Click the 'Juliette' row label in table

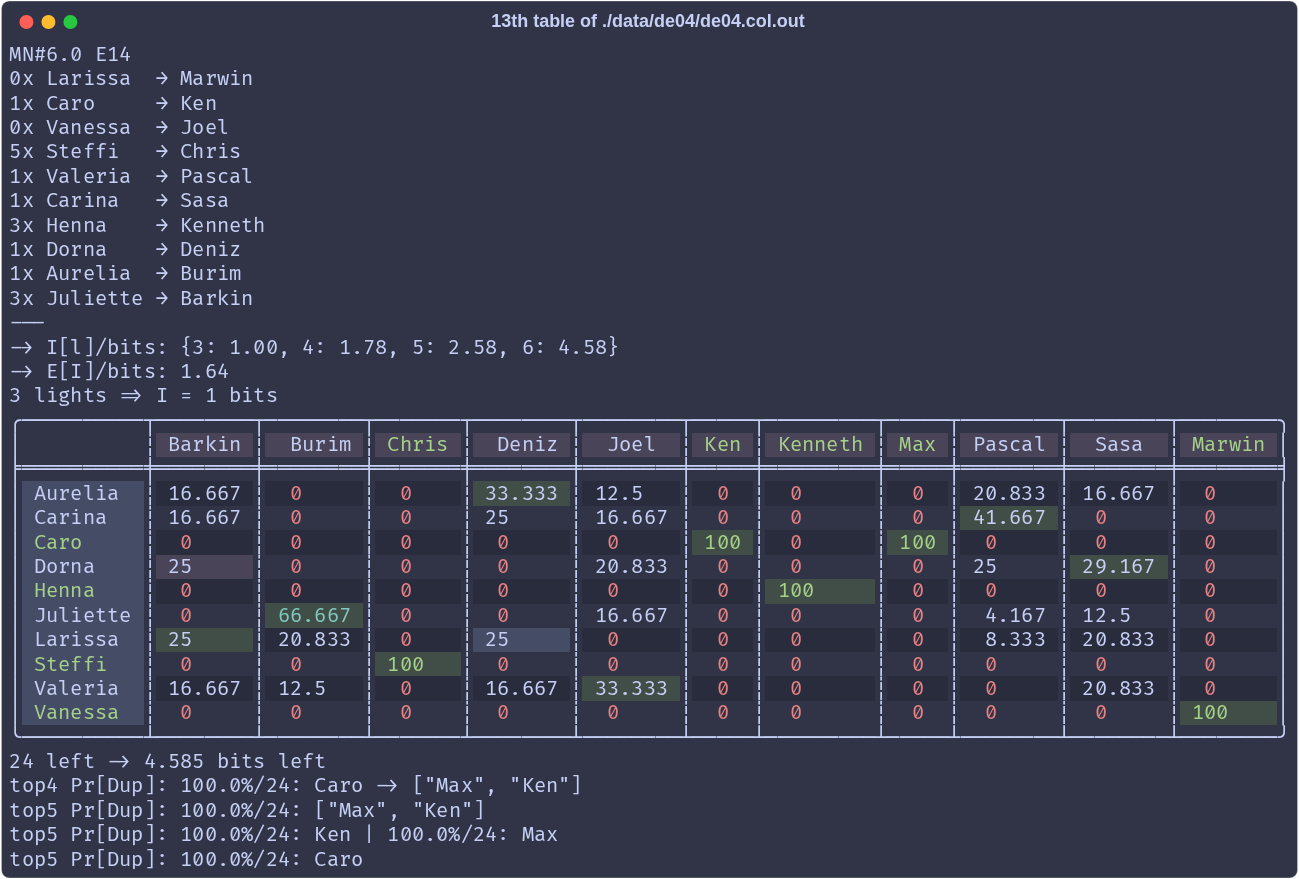tap(82, 615)
